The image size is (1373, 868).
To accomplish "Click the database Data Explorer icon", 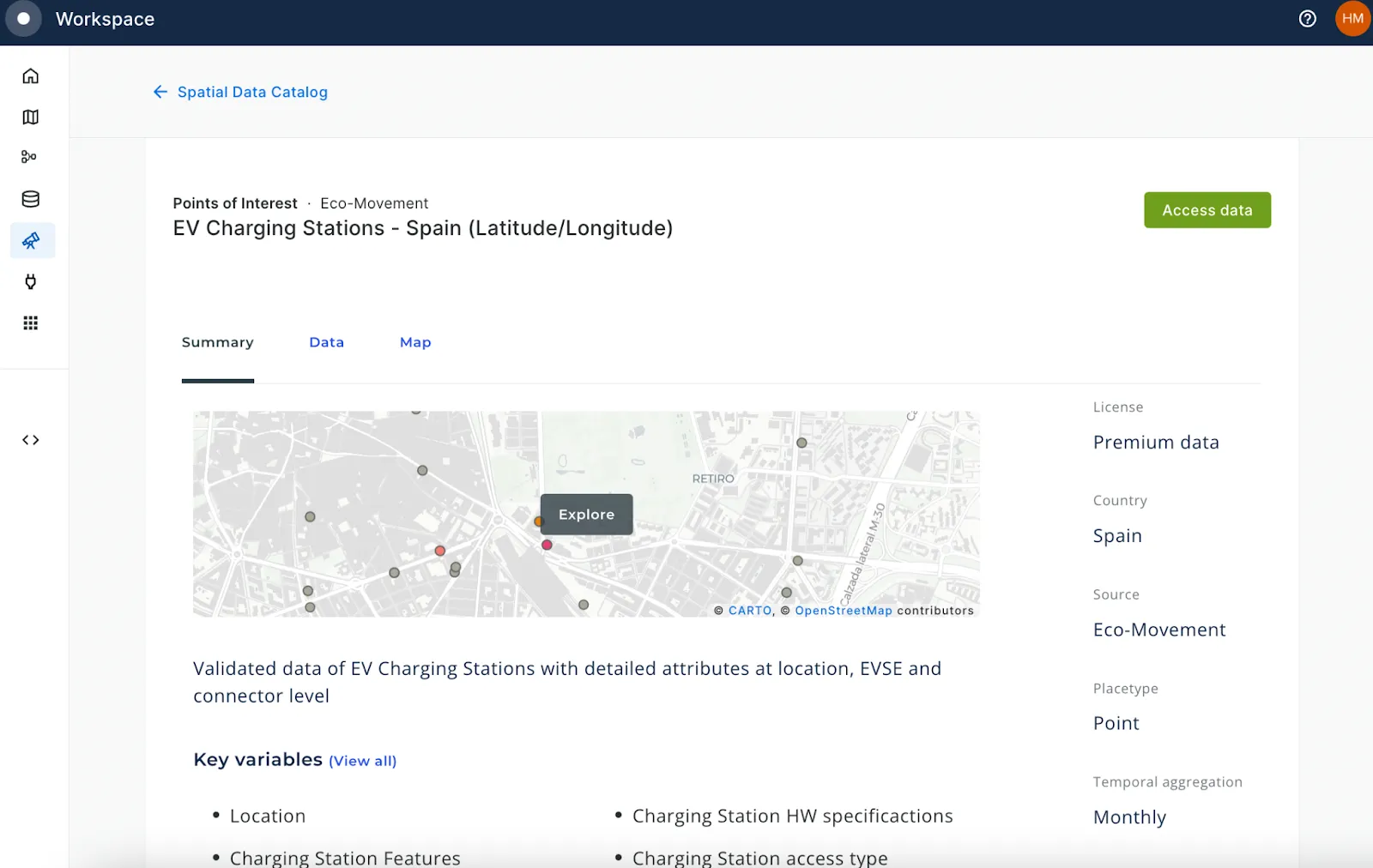I will [30, 198].
